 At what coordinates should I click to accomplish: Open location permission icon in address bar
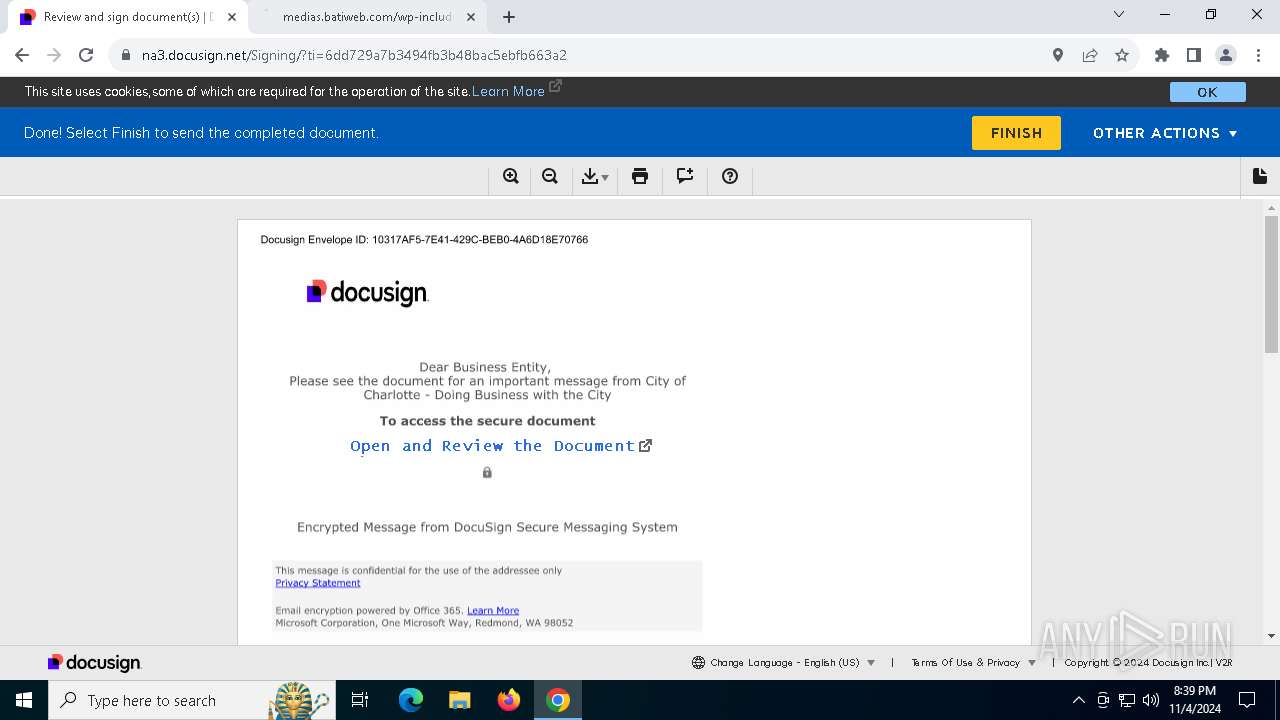coord(1058,55)
